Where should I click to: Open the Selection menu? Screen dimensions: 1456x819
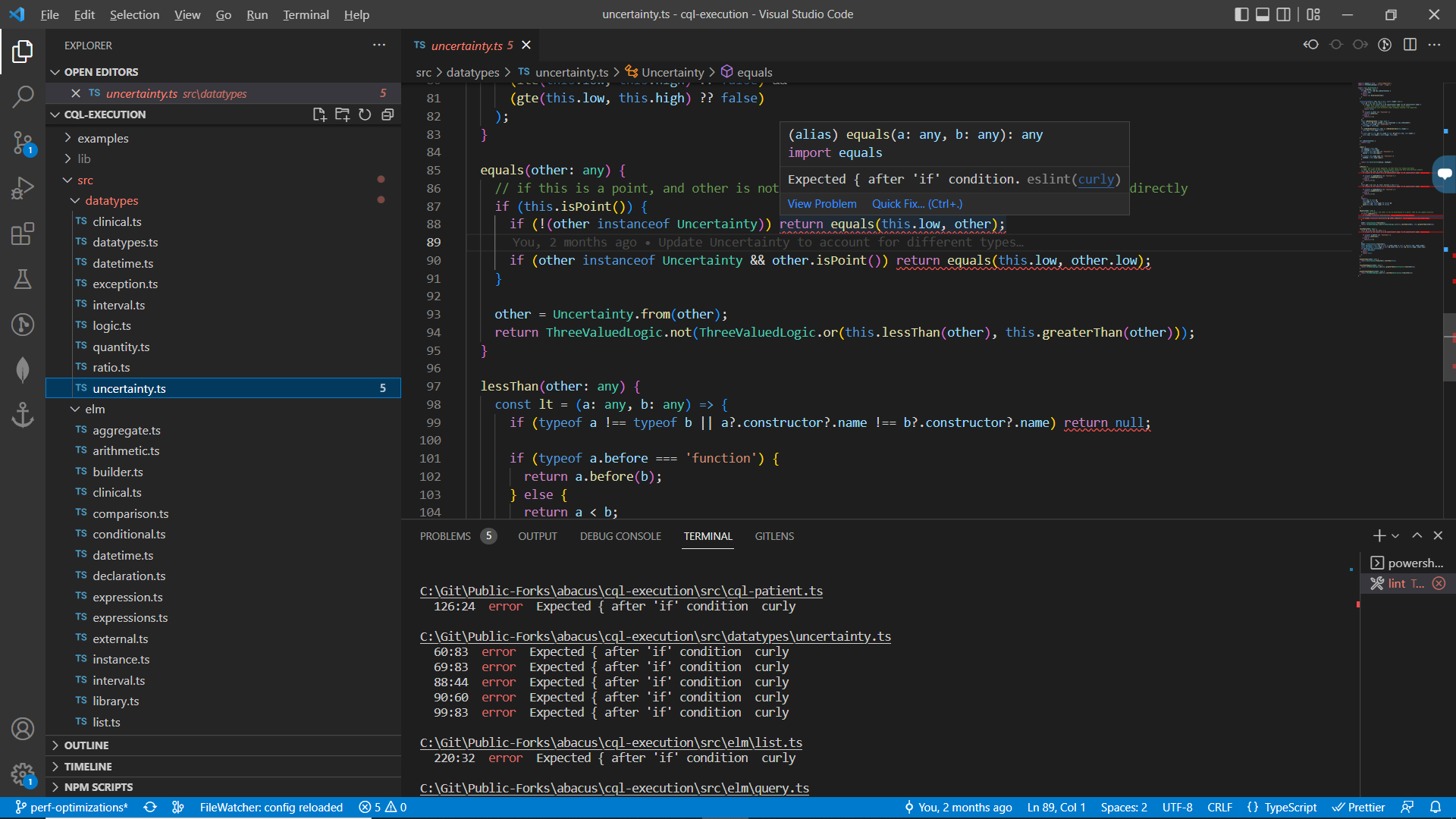tap(134, 14)
